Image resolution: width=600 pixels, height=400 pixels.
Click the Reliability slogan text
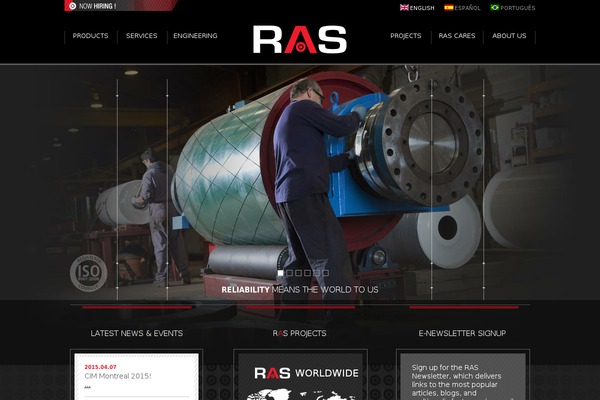click(x=300, y=290)
